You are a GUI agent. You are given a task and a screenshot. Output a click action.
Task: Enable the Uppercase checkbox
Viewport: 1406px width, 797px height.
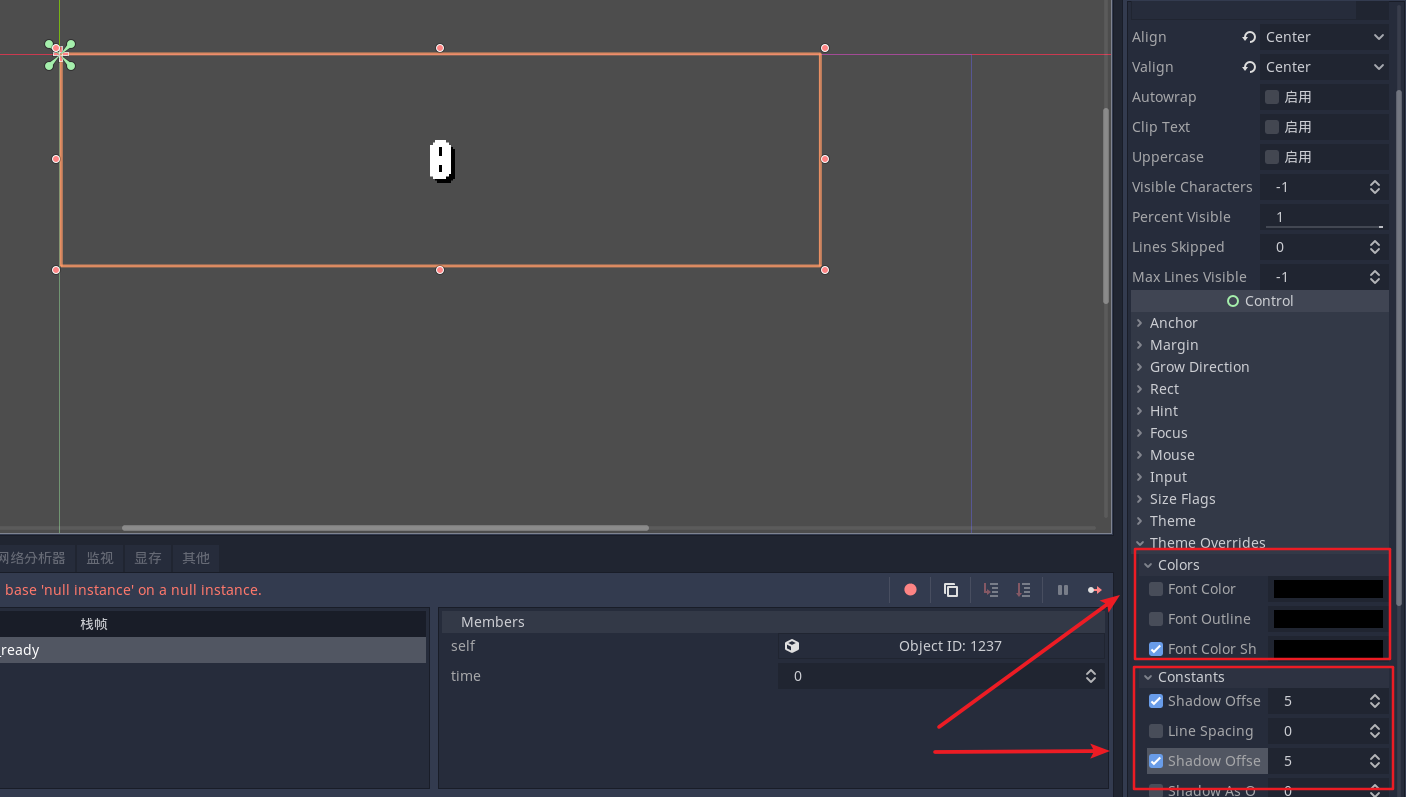(x=1272, y=157)
